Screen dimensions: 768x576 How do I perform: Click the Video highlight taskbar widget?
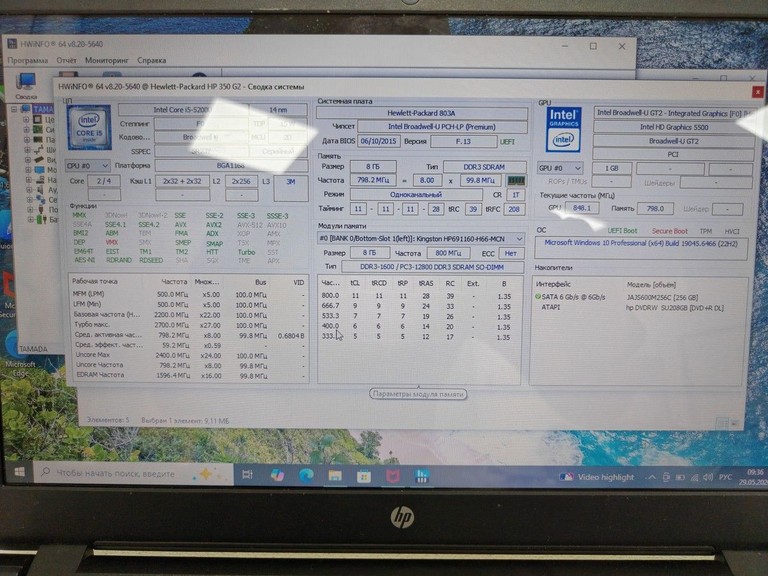(597, 477)
